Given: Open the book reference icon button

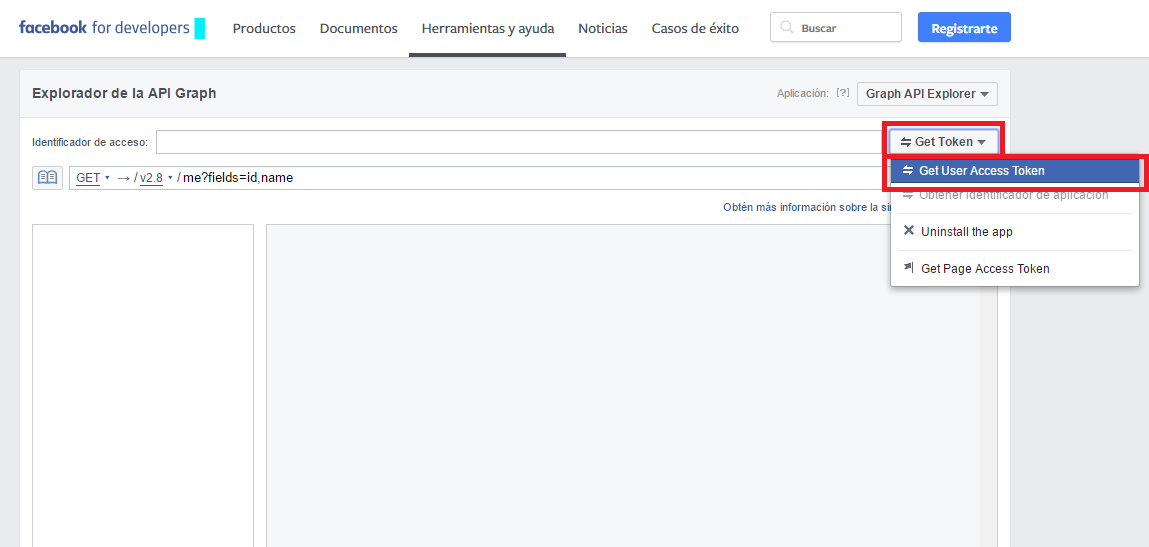Looking at the screenshot, I should (x=48, y=177).
